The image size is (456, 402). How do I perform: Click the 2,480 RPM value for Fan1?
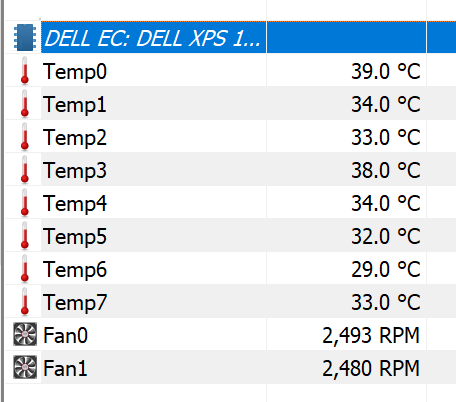point(371,368)
